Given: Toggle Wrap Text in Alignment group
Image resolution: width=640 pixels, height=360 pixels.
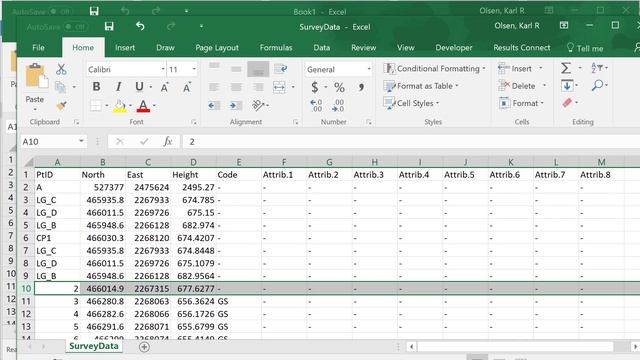Looking at the screenshot, I should (280, 69).
